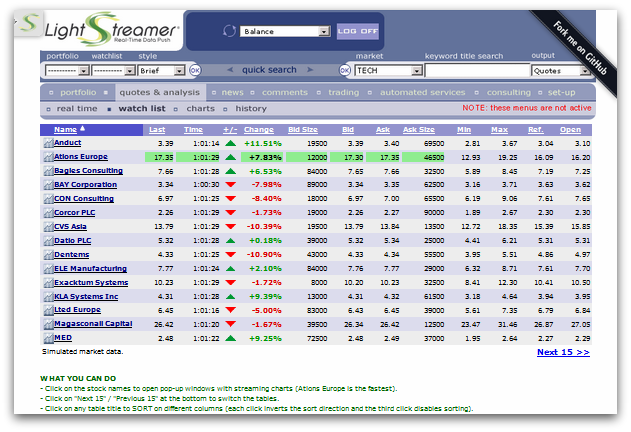The image size is (631, 432).
Task: Open the Magasconall Capital stock link
Action: click(93, 324)
